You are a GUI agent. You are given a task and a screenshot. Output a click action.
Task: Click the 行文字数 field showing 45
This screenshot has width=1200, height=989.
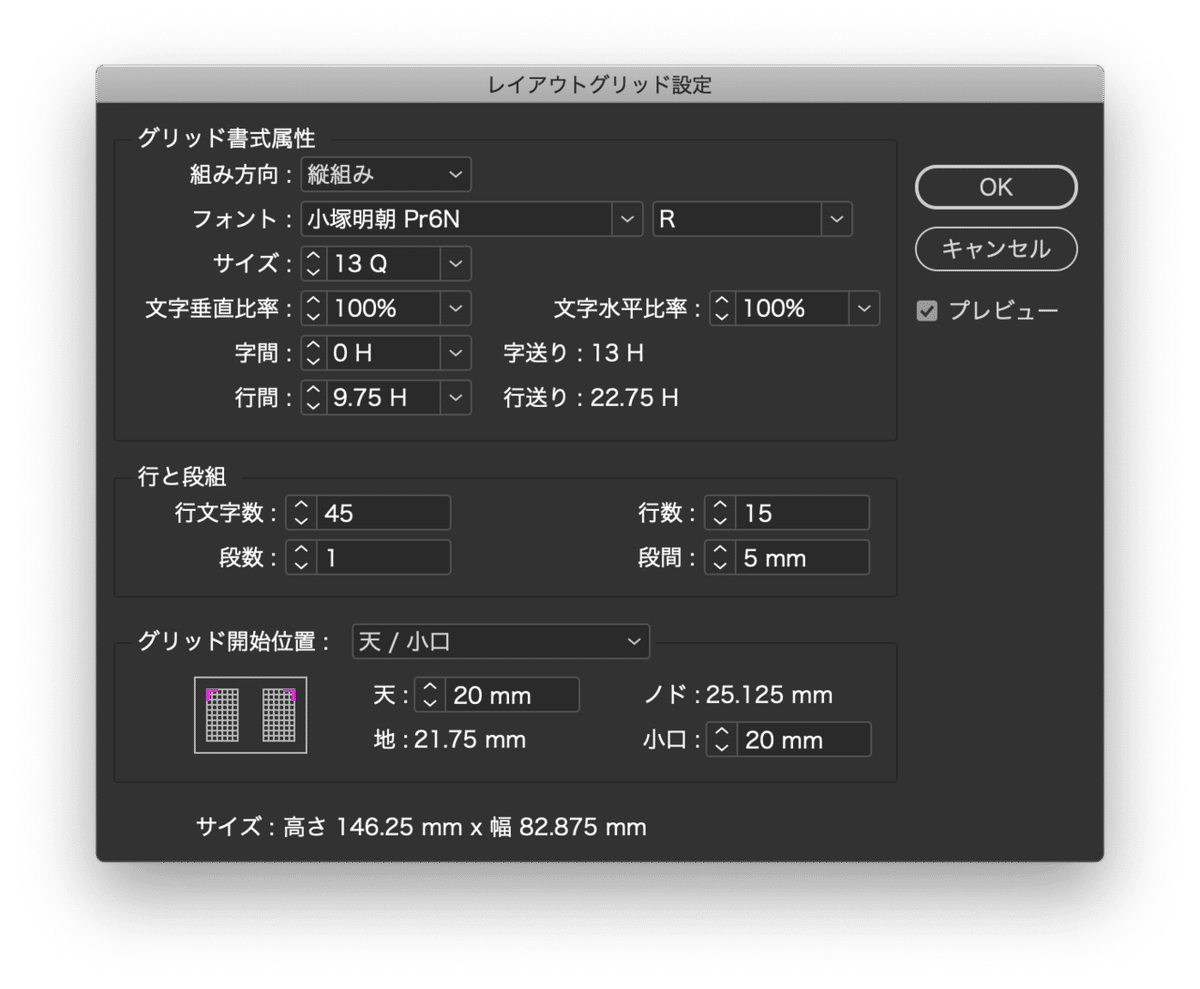[x=384, y=512]
